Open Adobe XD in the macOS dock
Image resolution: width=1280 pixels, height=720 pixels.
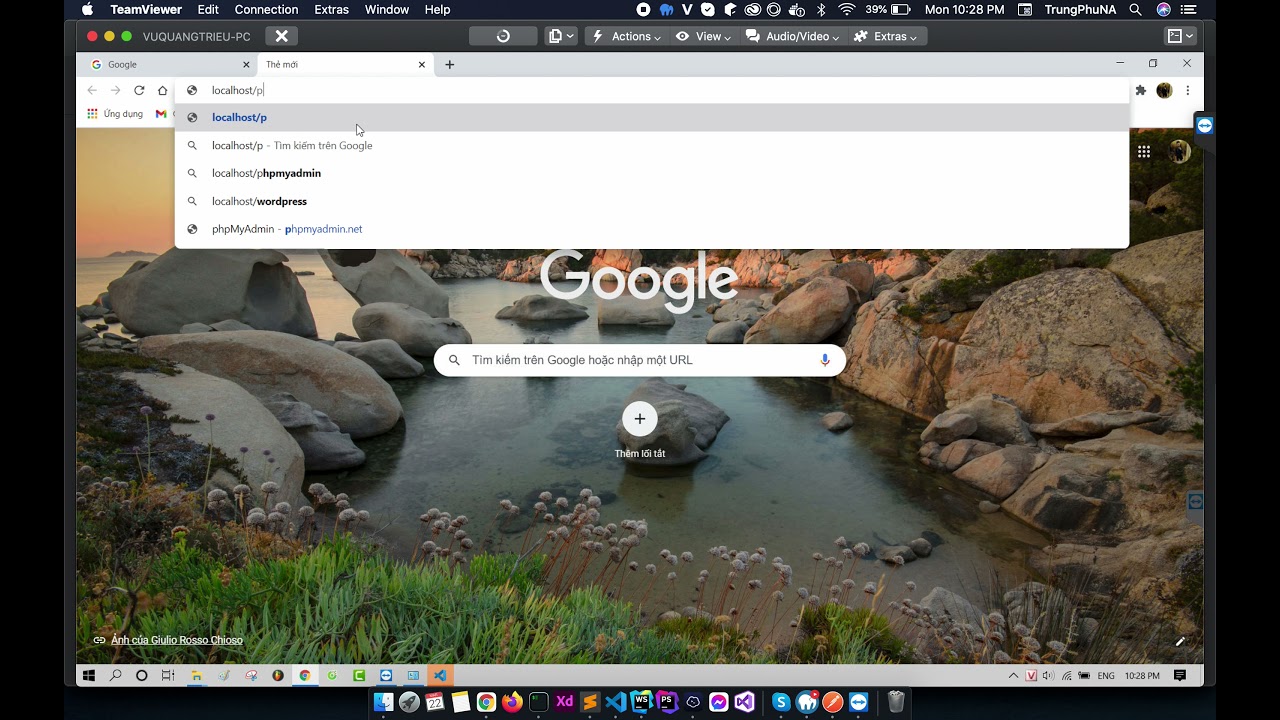(x=565, y=702)
